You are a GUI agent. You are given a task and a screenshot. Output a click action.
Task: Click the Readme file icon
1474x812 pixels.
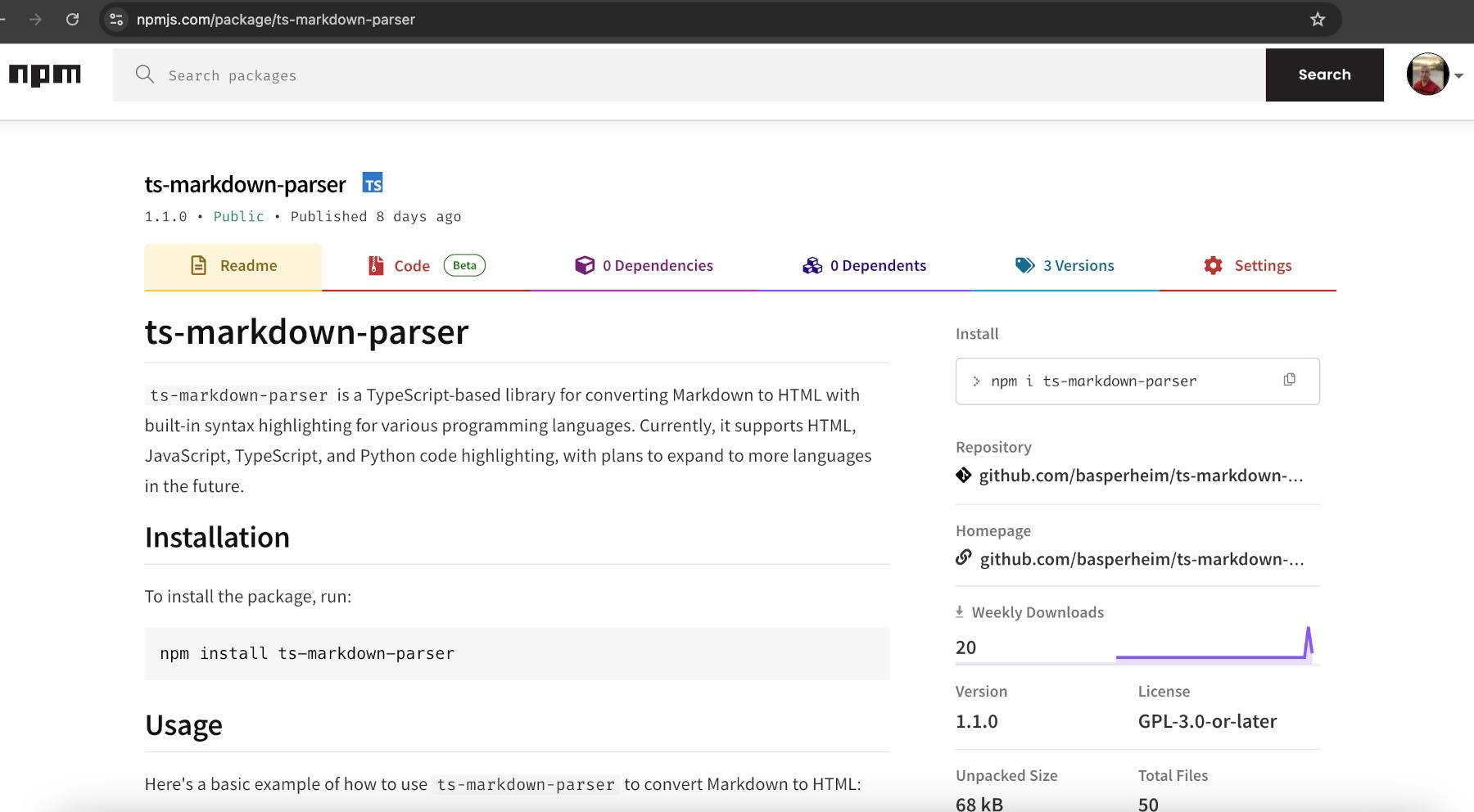point(198,265)
